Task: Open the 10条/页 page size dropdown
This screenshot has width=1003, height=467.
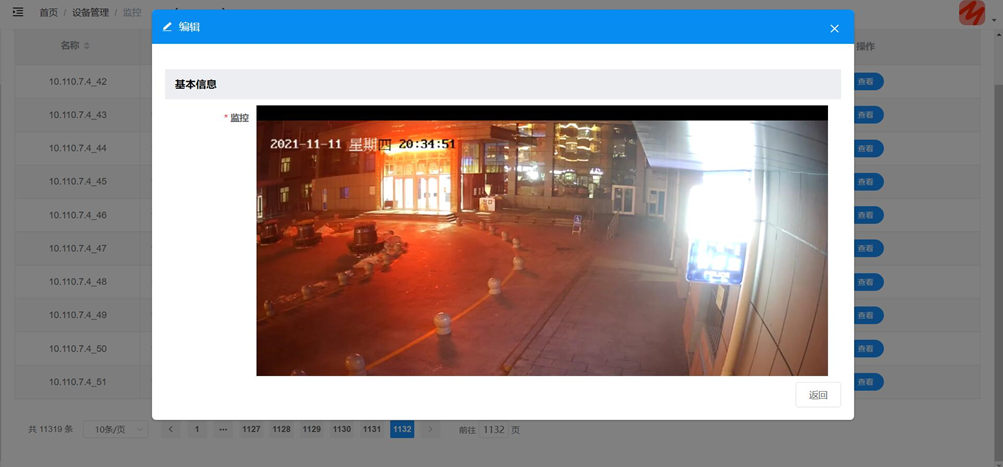Action: pyautogui.click(x=115, y=429)
